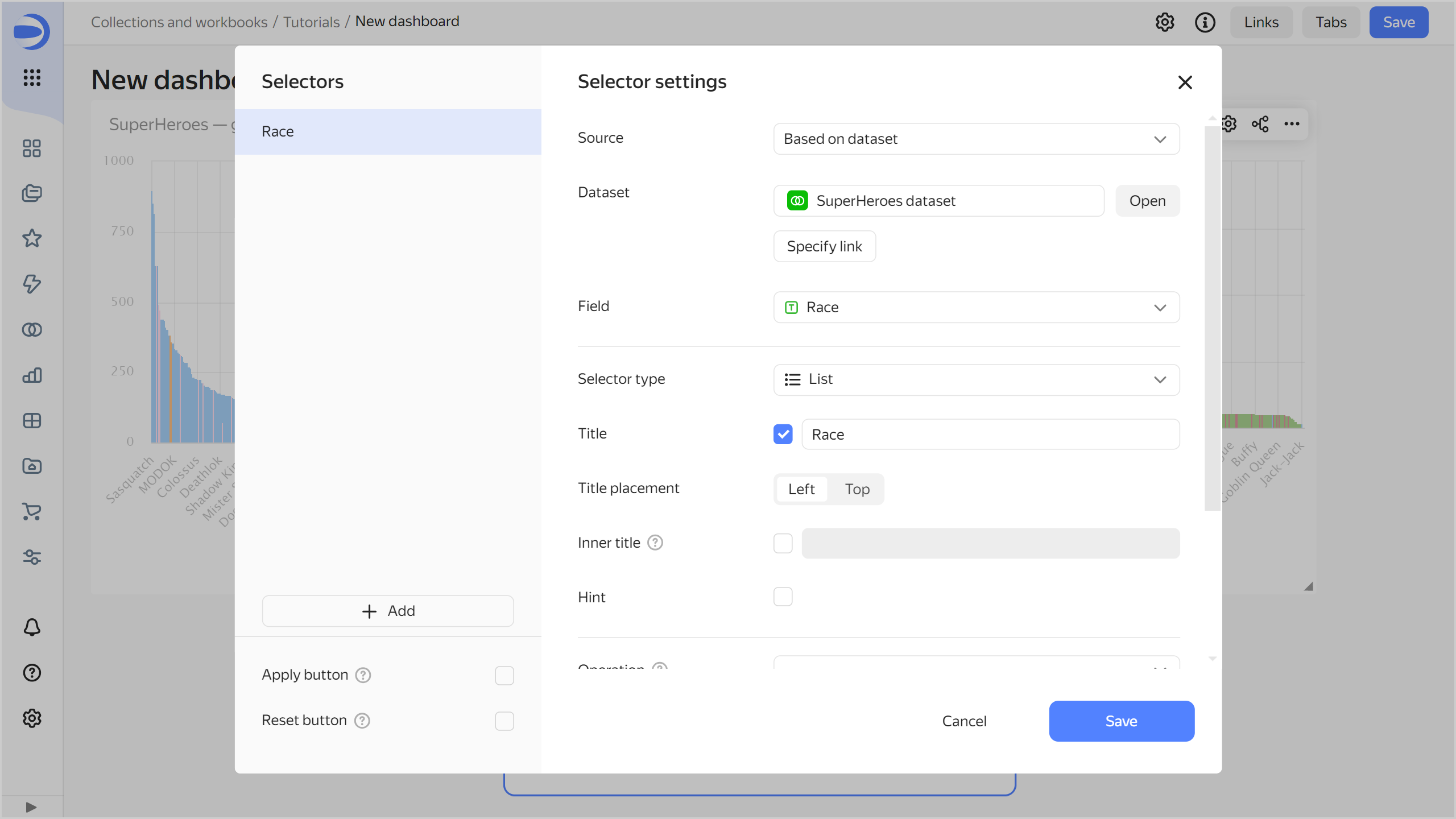Save the selector settings
Image resolution: width=1456 pixels, height=819 pixels.
[1122, 721]
